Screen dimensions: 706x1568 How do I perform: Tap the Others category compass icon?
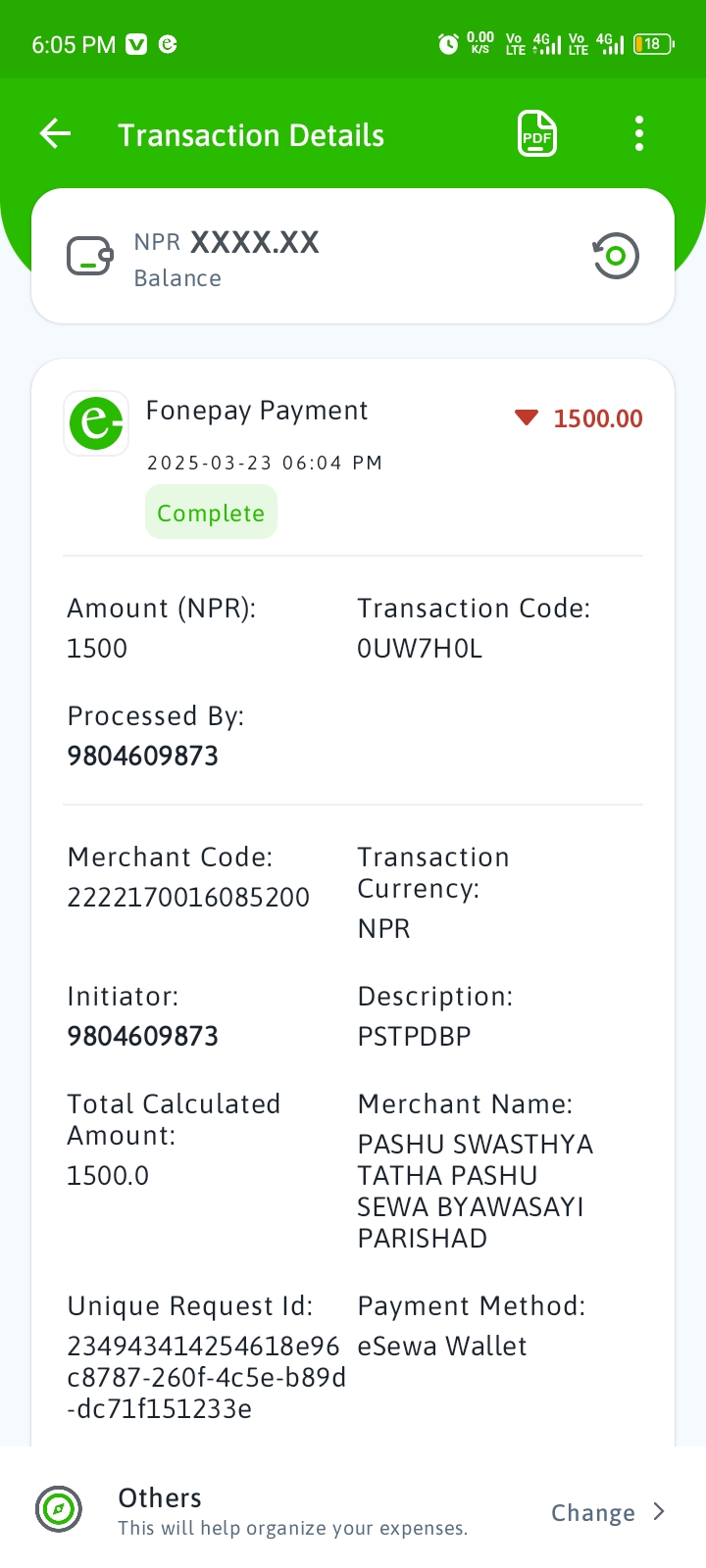click(59, 1509)
